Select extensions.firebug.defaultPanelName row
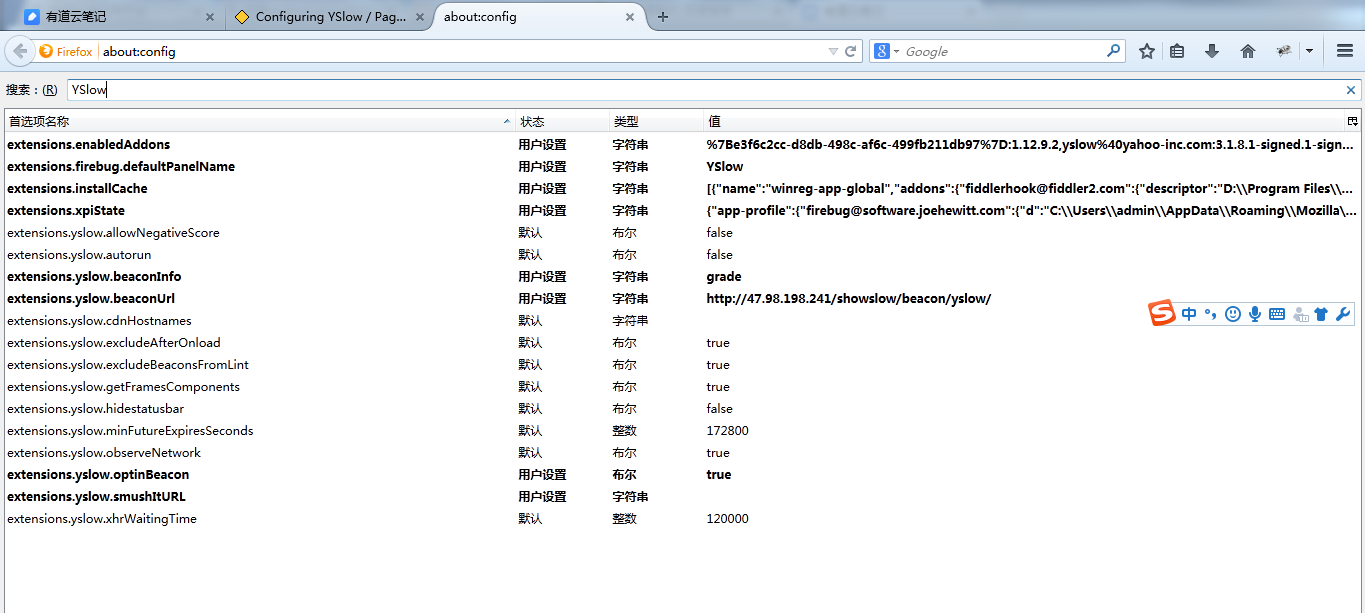 click(x=682, y=167)
